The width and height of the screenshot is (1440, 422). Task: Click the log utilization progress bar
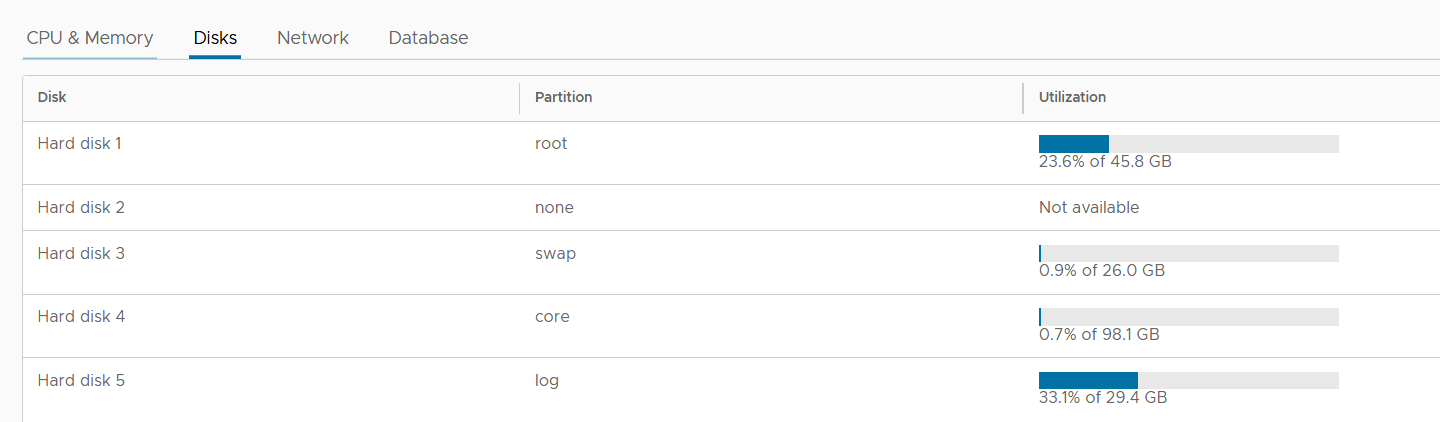click(x=1188, y=381)
